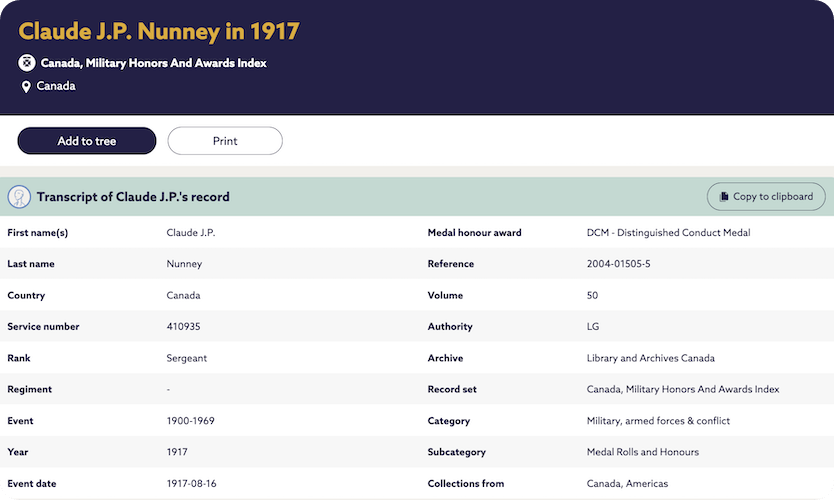Viewport: 834px width, 500px height.
Task: Click the clipboard icon in the copy button
Action: [723, 197]
